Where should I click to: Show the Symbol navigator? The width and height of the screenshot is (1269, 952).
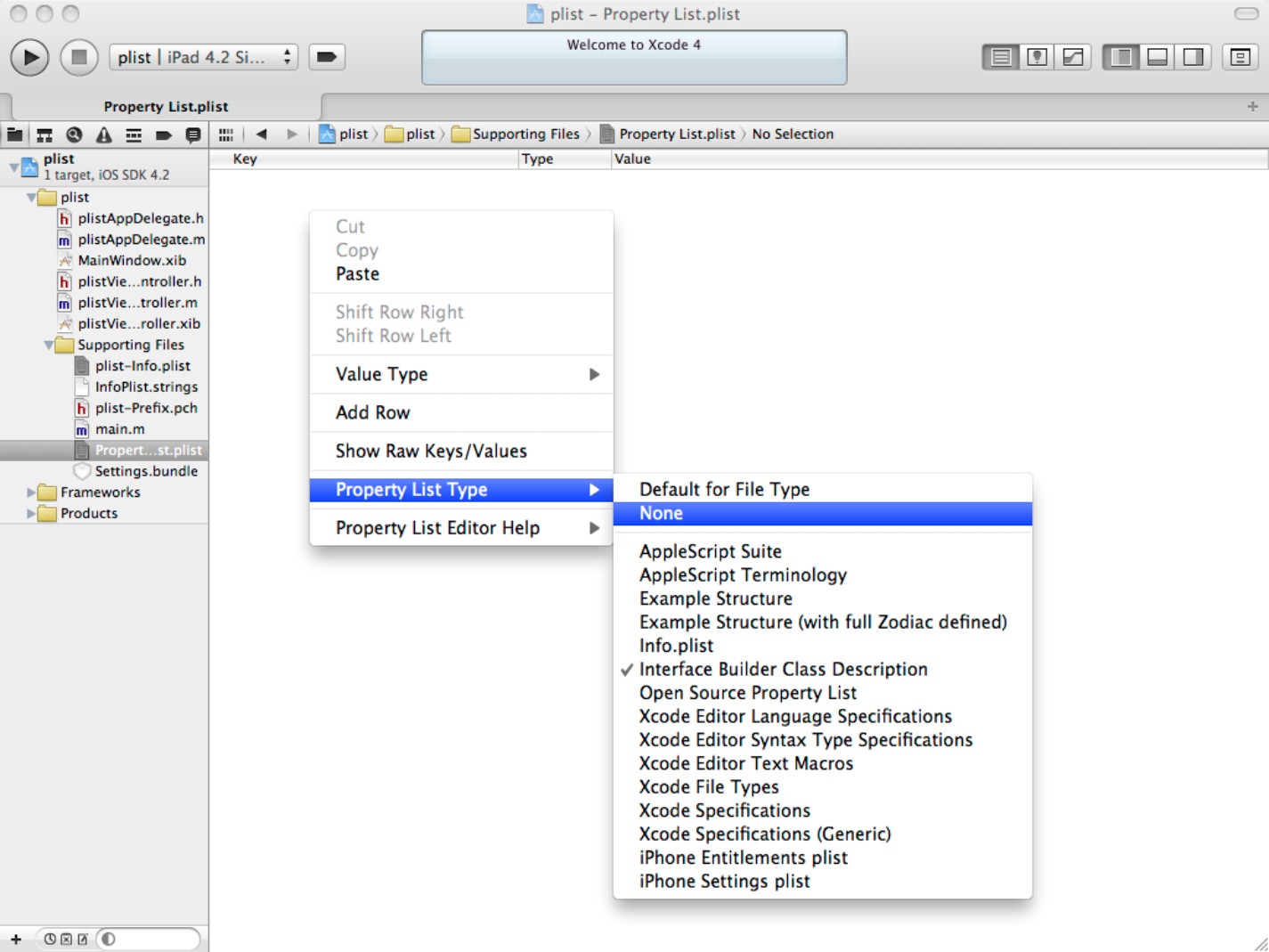pyautogui.click(x=45, y=134)
